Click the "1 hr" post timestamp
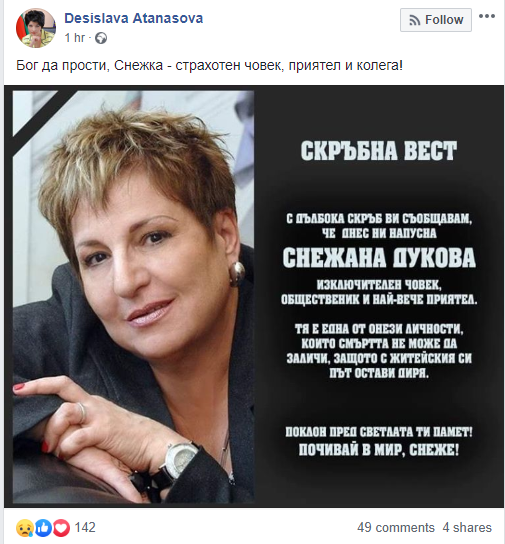Viewport: 505px width, 544px height. [x=75, y=37]
